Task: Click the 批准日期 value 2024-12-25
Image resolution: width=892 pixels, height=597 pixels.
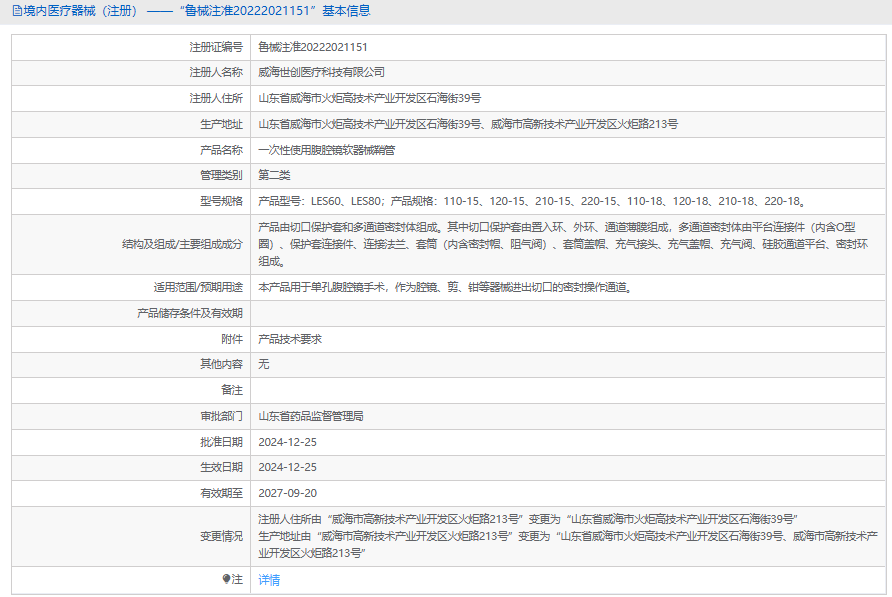Action: (287, 442)
